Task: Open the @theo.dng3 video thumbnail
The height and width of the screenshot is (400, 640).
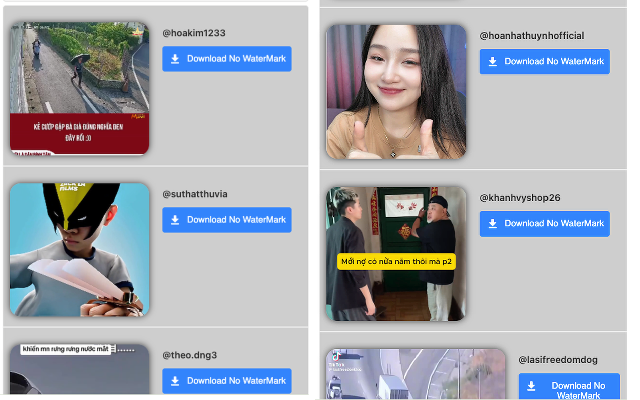Action: point(80,369)
